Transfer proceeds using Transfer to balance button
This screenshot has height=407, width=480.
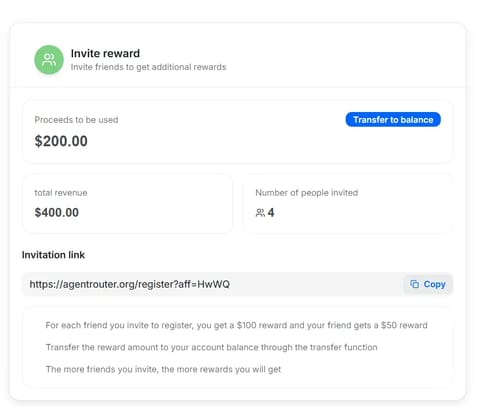pyautogui.click(x=393, y=120)
